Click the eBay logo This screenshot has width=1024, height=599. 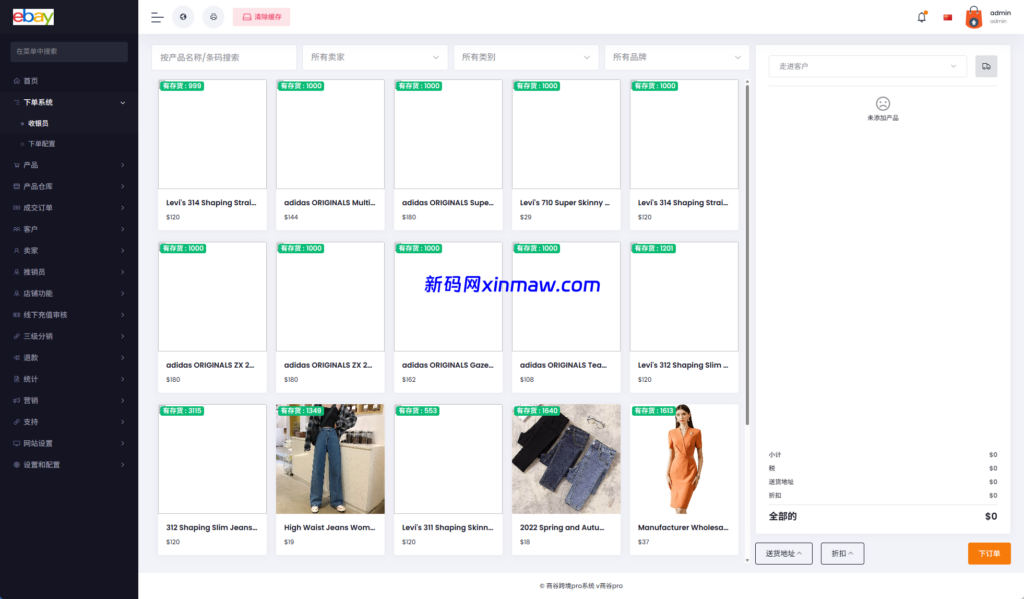(33, 17)
